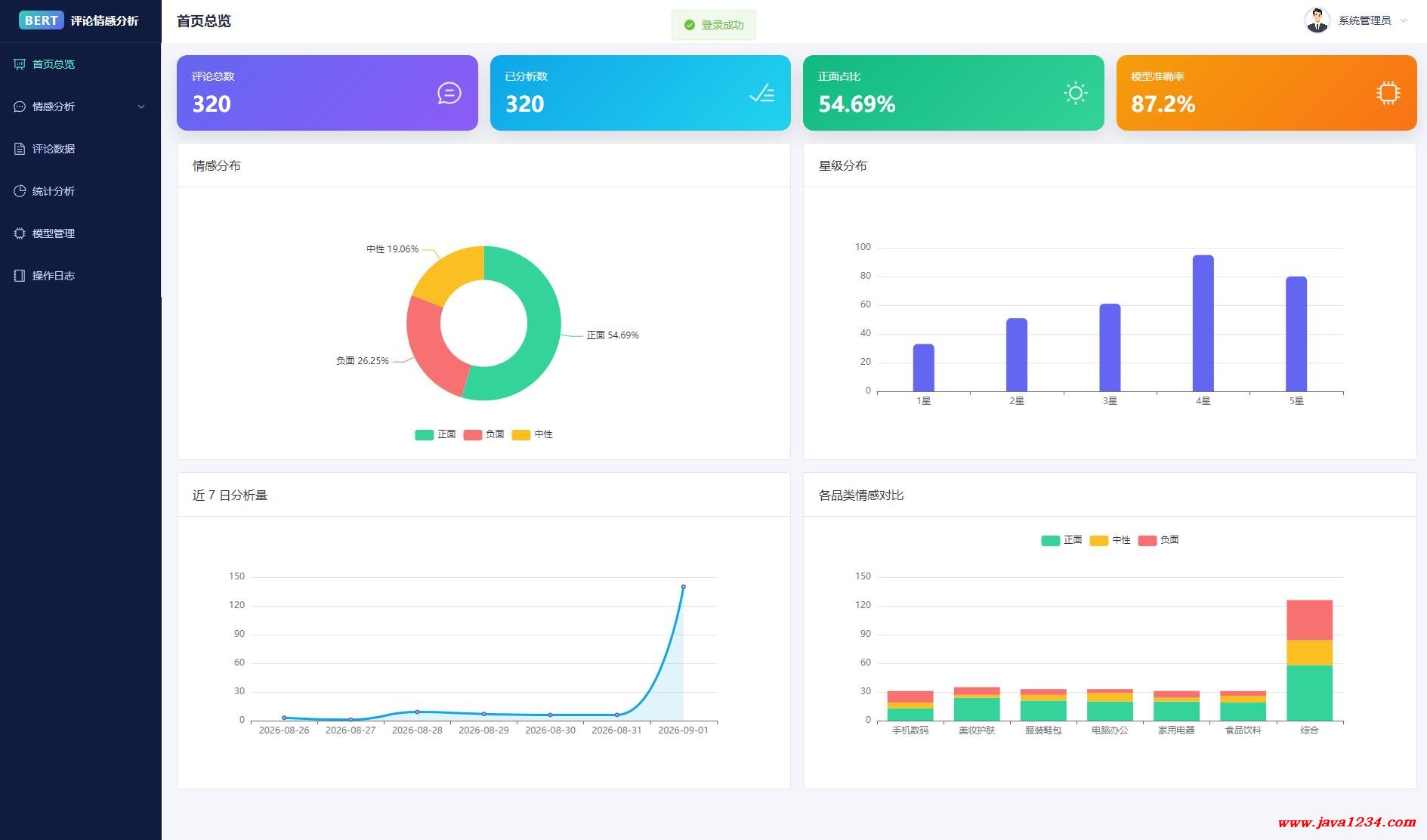Click chat bubble icon on 评论总数 card
The height and width of the screenshot is (840, 1427).
pos(449,93)
